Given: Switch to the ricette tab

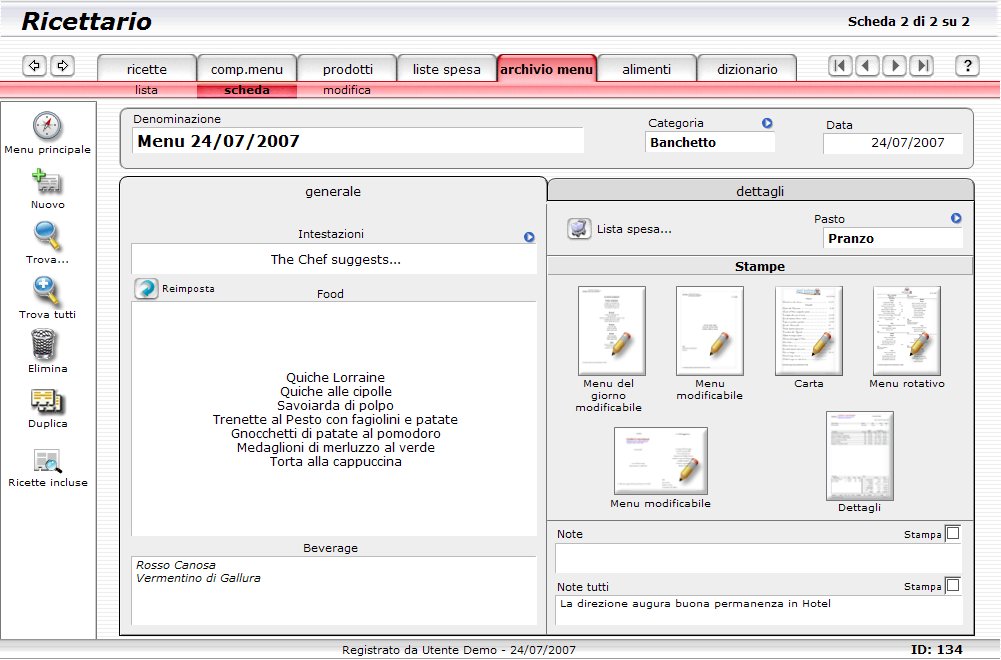Looking at the screenshot, I should coord(147,69).
